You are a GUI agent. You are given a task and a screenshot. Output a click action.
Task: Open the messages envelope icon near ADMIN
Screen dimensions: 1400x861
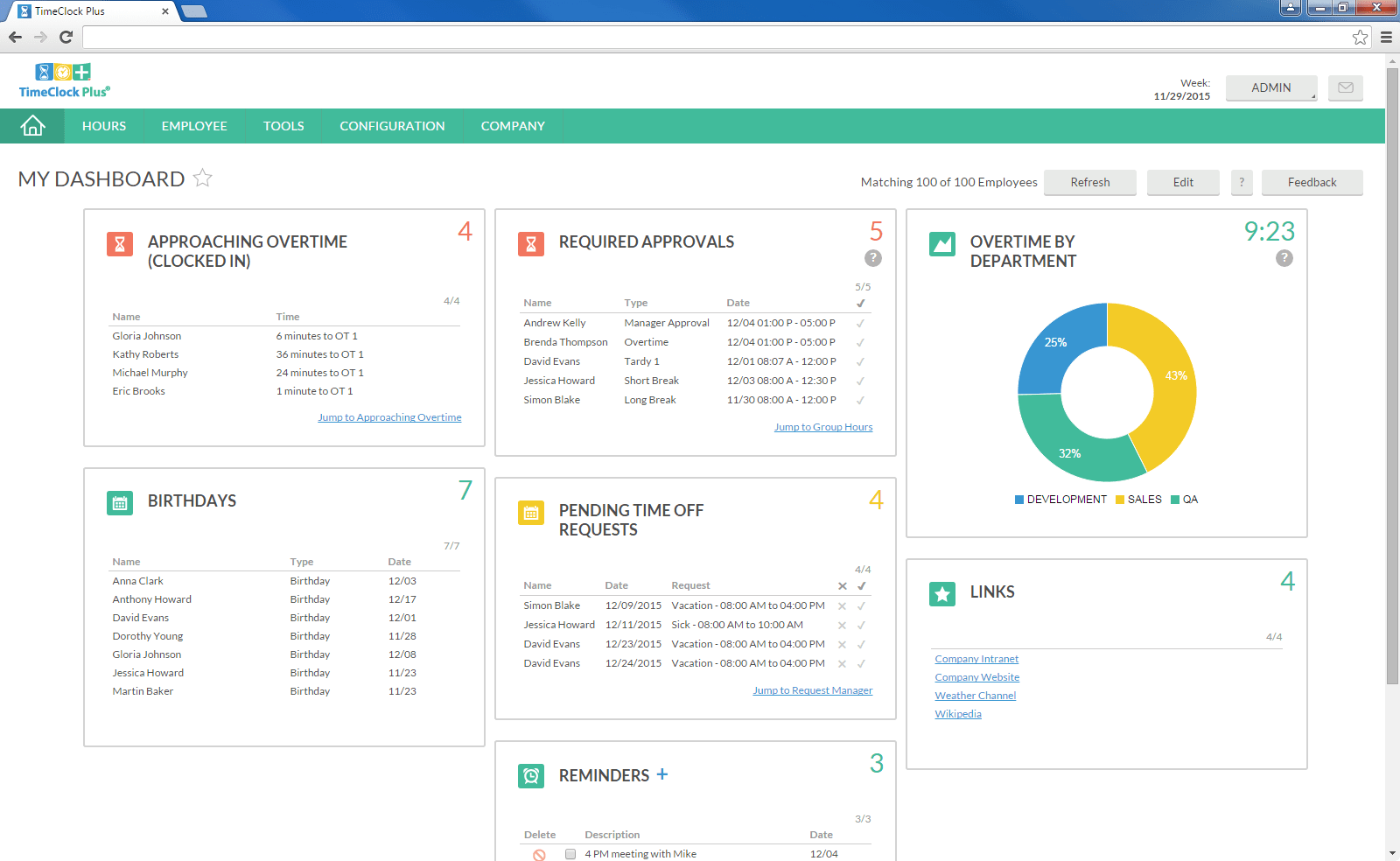1345,87
